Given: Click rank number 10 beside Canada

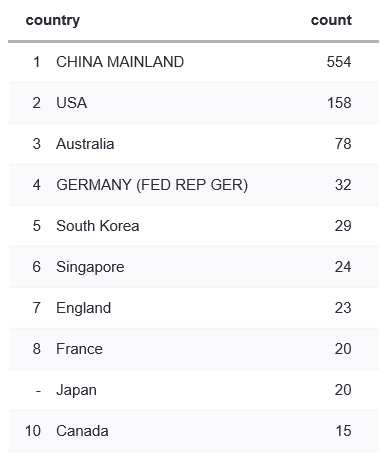Looking at the screenshot, I should (33, 431).
